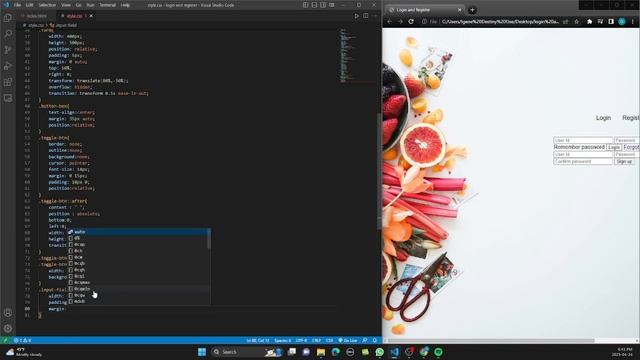Reload the page in the browser
Image resolution: width=640 pixels, height=360 pixels.
coord(411,22)
